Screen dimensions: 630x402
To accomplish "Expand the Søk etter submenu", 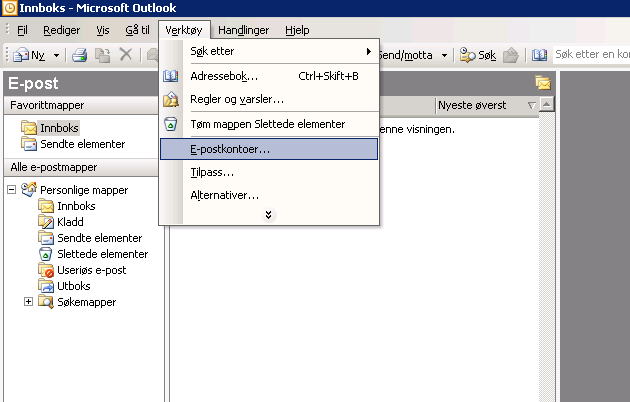I will pyautogui.click(x=269, y=51).
